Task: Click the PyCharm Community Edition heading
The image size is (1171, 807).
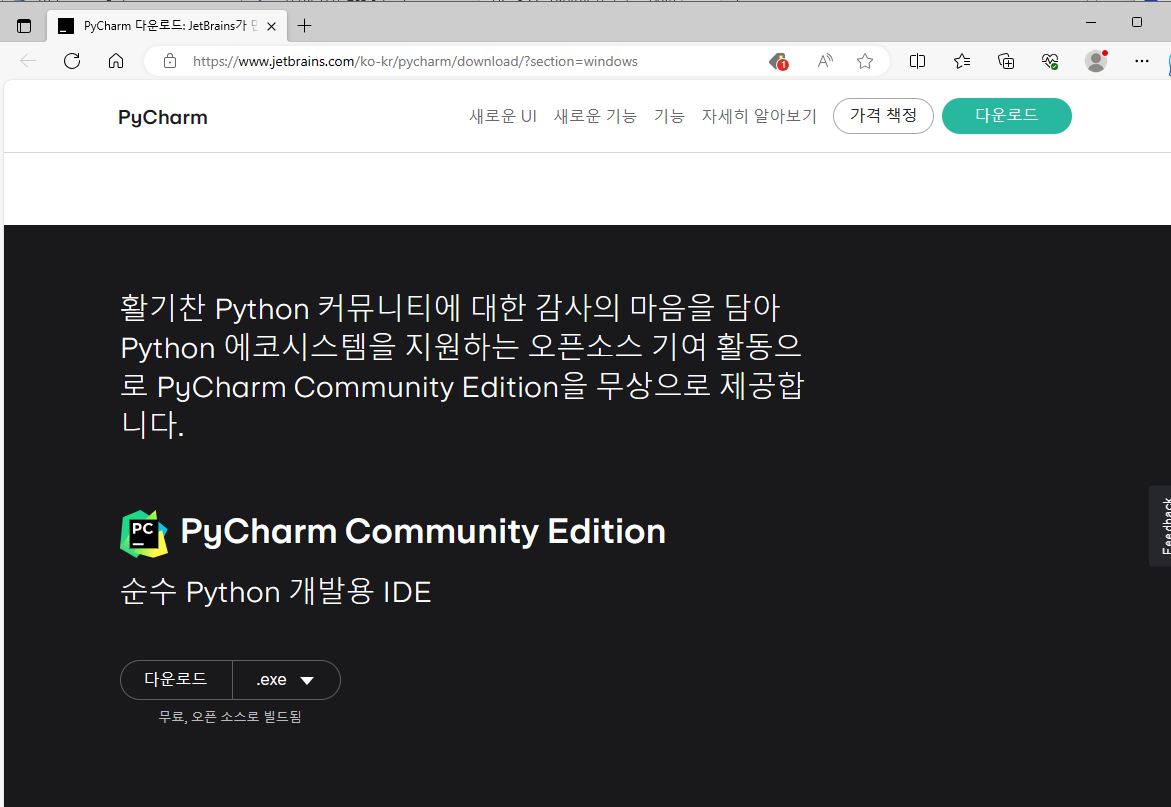Action: point(423,532)
